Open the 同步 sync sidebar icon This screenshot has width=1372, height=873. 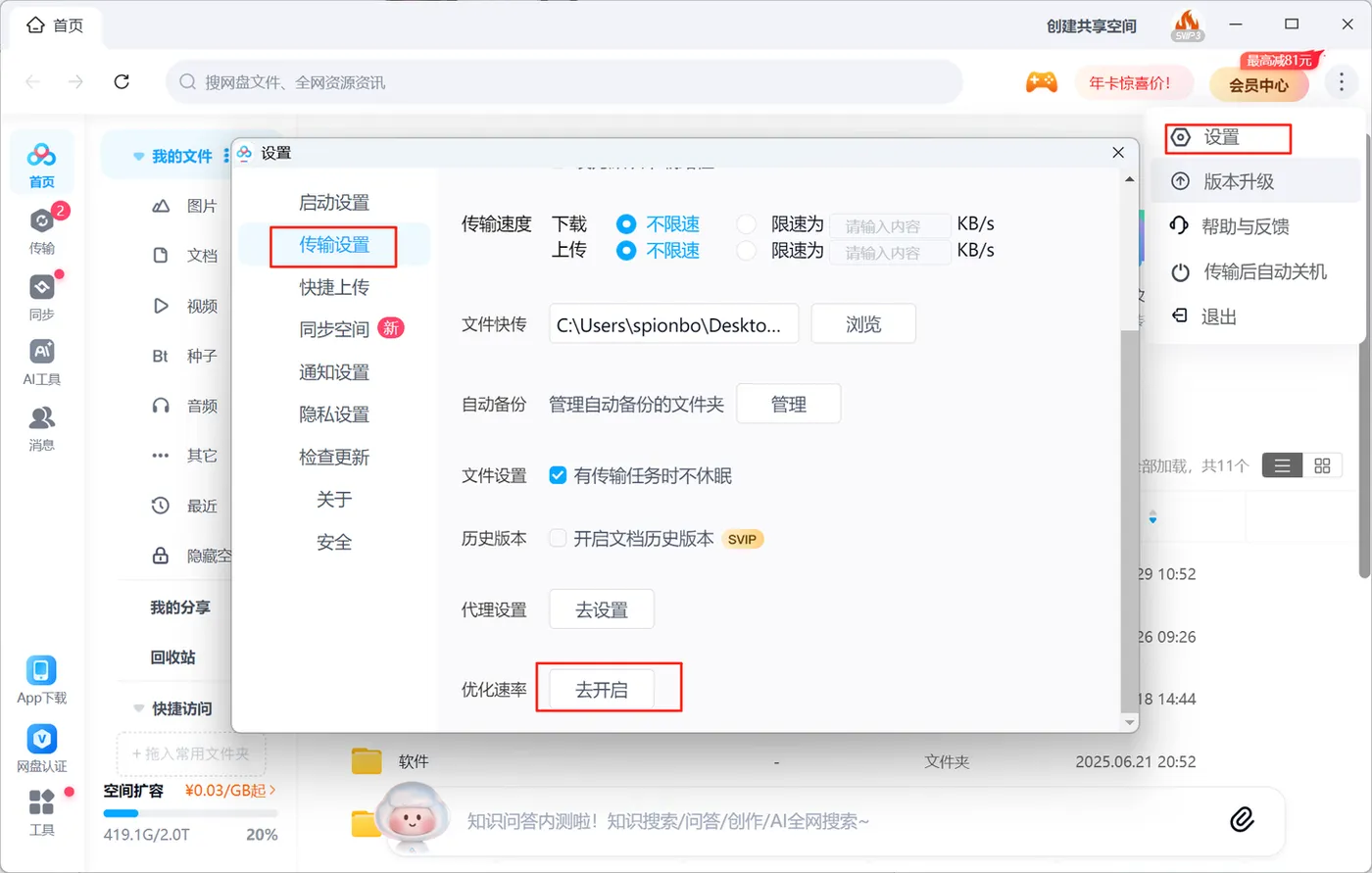[x=42, y=287]
